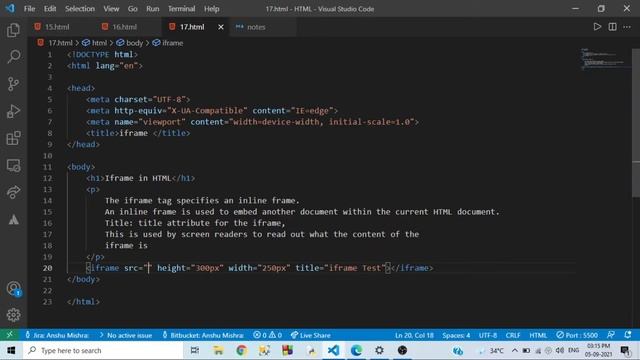Toggle Live Server at Port: 5500

click(577, 335)
